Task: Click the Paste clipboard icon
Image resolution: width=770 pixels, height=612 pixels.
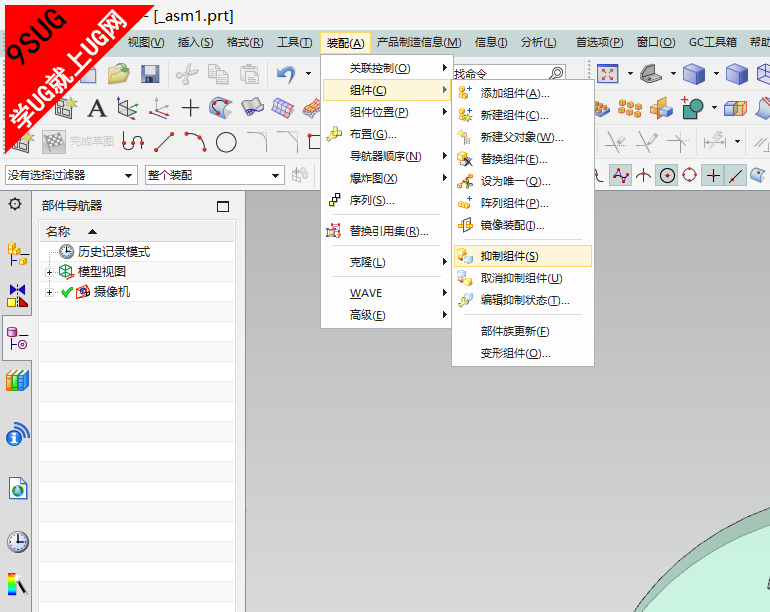Action: [249, 74]
